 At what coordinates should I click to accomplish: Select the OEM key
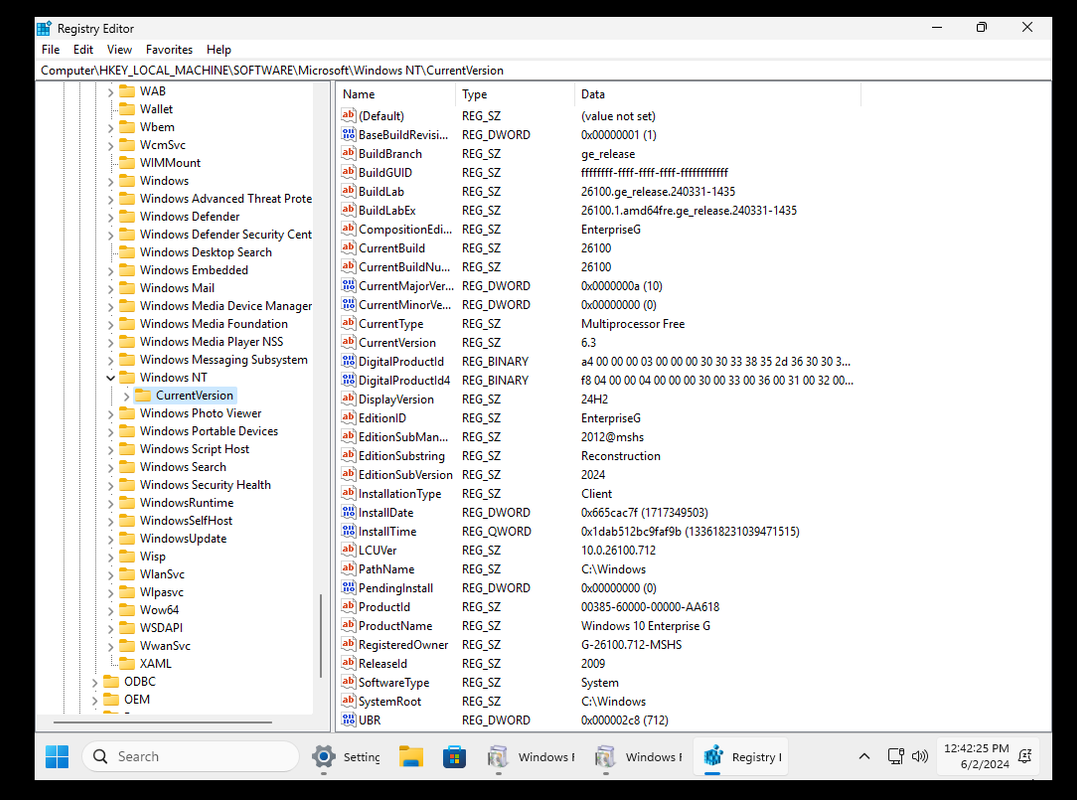tap(137, 699)
